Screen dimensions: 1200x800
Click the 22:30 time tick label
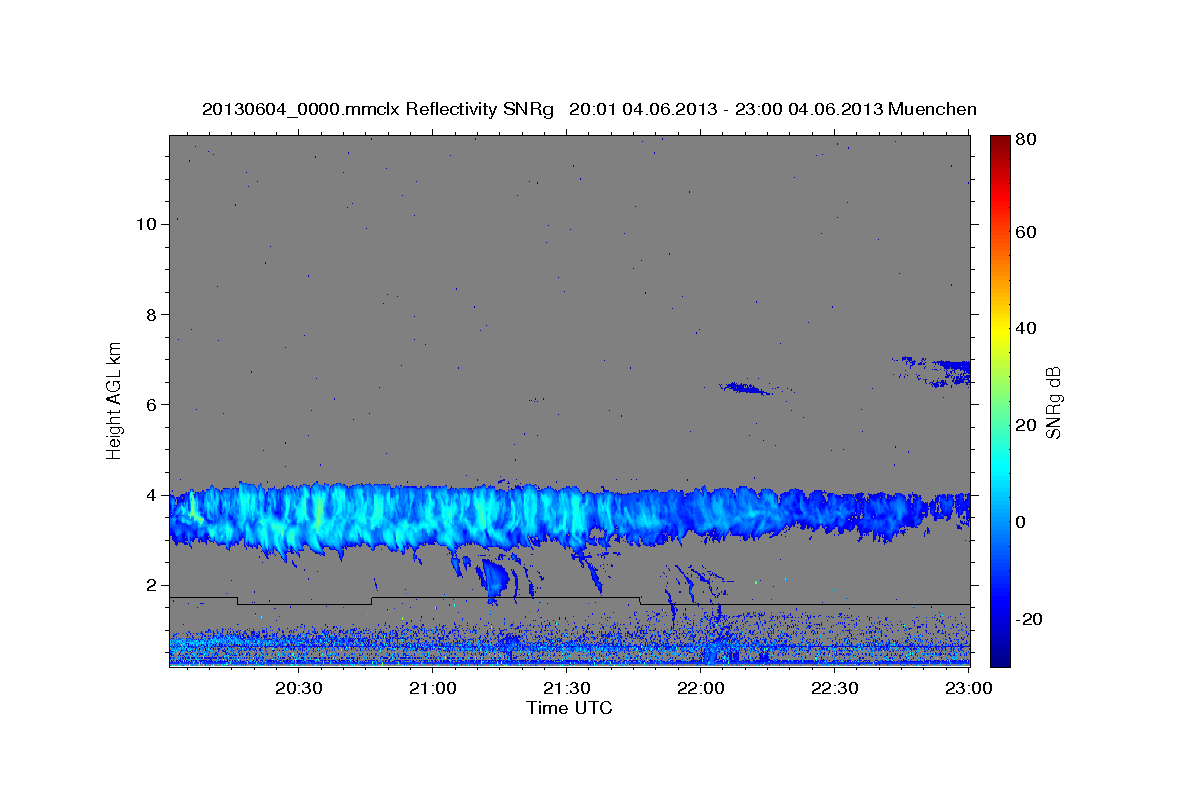tap(835, 689)
